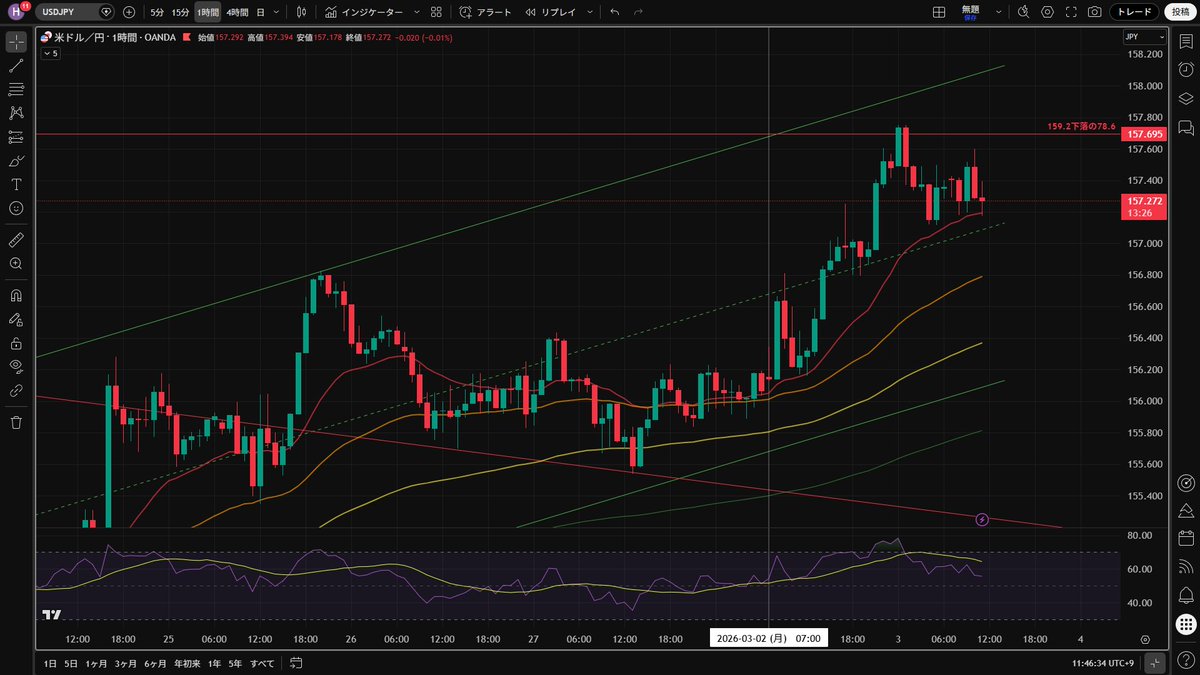The height and width of the screenshot is (675, 1200).
Task: Open go-to-date calendar icon
Action: 296,662
